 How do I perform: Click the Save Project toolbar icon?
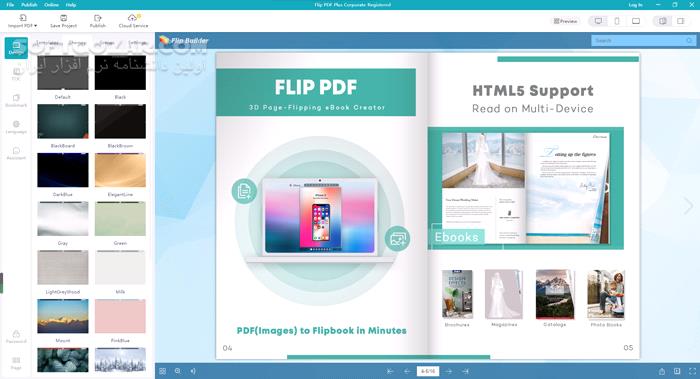(63, 21)
